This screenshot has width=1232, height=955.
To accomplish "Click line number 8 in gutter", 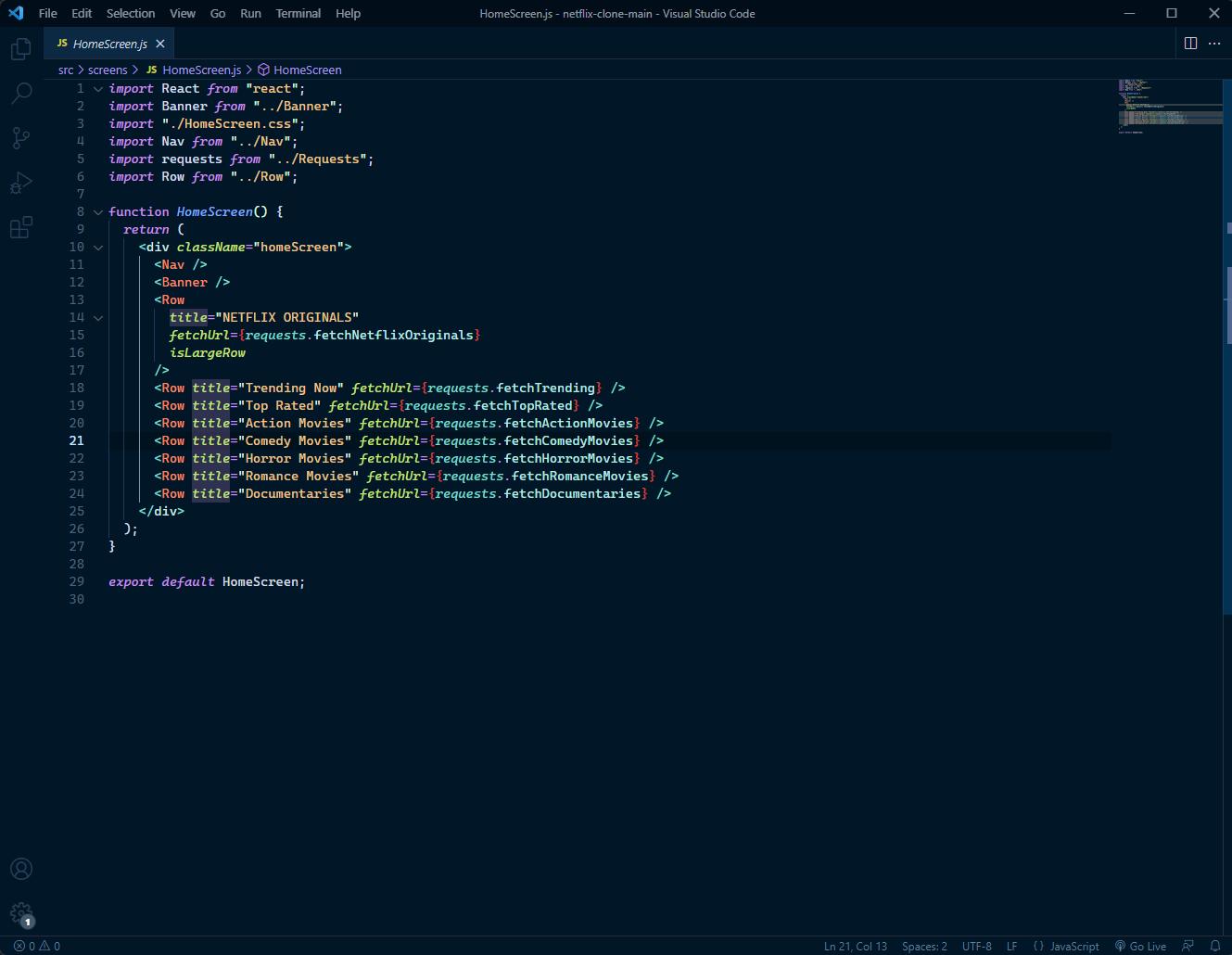I will [x=81, y=212].
